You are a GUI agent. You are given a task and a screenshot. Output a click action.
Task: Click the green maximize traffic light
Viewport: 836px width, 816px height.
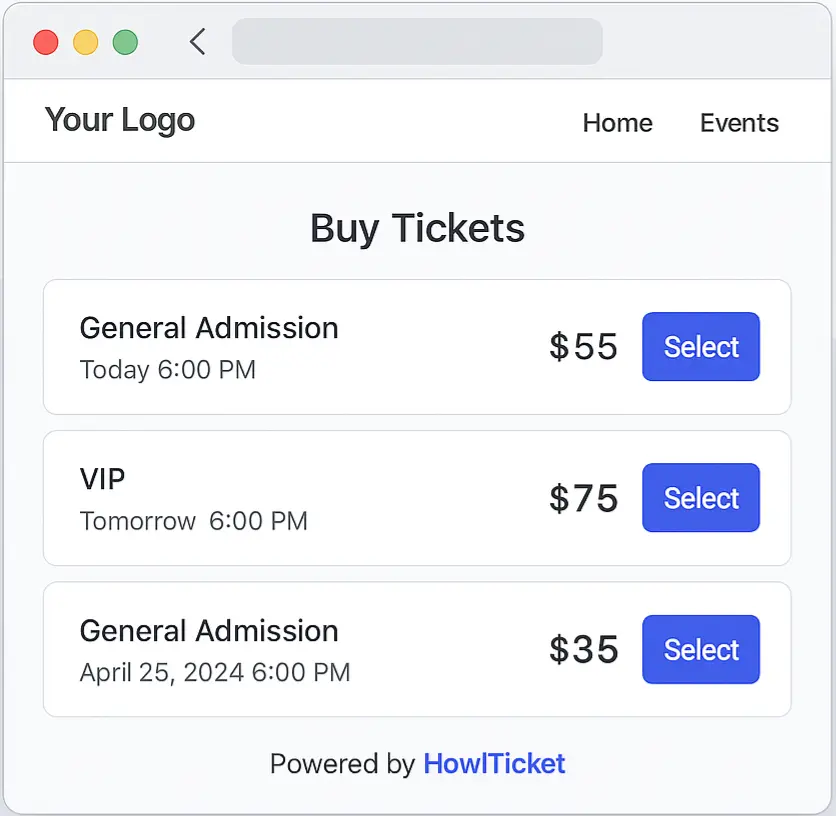(x=126, y=42)
